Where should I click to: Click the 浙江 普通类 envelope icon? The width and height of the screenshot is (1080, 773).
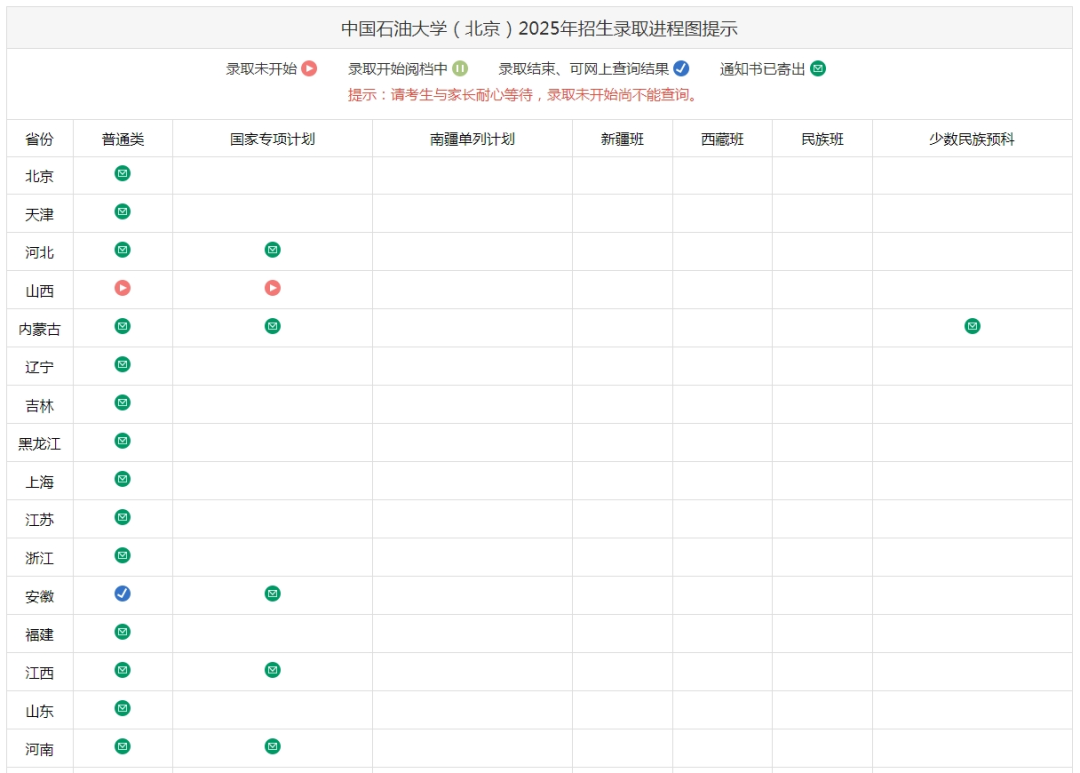pos(122,555)
